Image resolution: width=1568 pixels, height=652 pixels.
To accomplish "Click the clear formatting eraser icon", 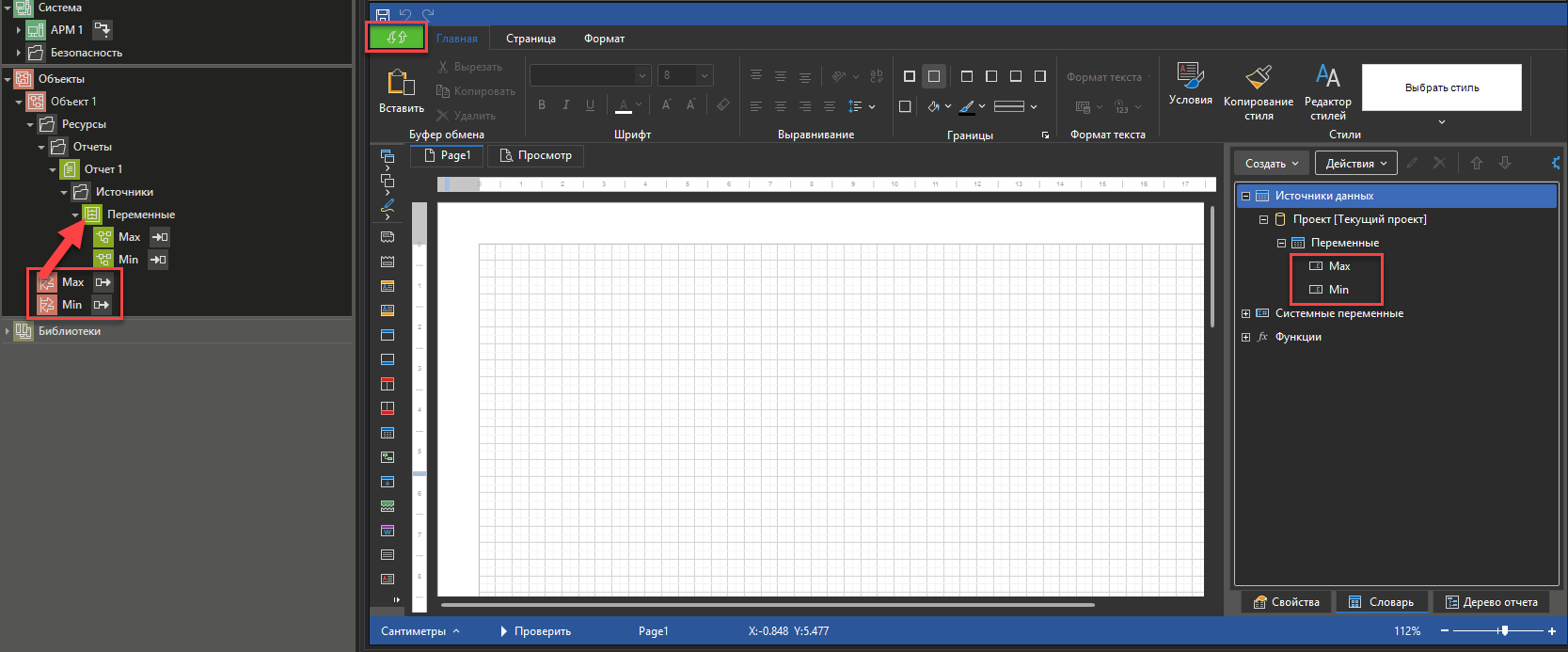I will [x=722, y=104].
